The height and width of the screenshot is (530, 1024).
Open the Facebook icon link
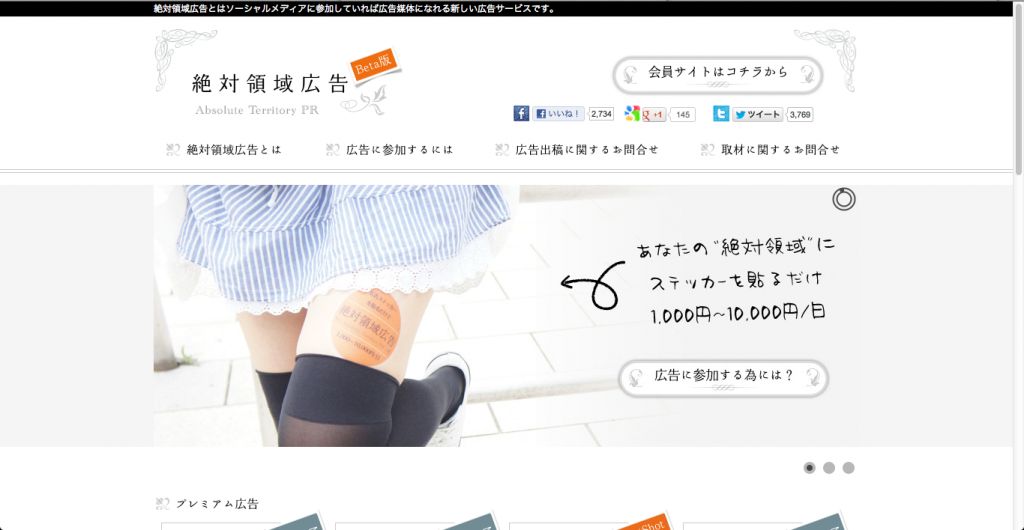click(x=521, y=114)
